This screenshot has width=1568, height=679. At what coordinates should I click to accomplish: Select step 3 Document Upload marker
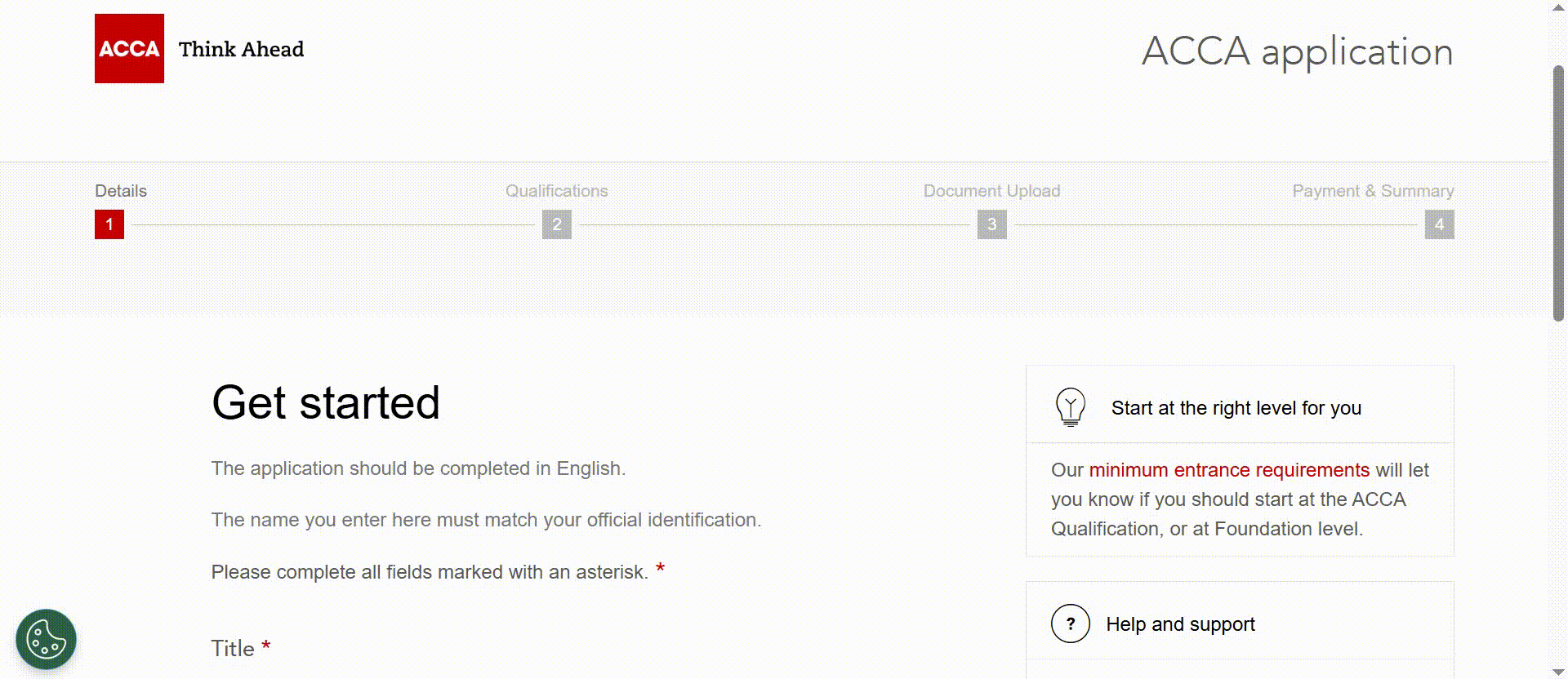pos(991,224)
